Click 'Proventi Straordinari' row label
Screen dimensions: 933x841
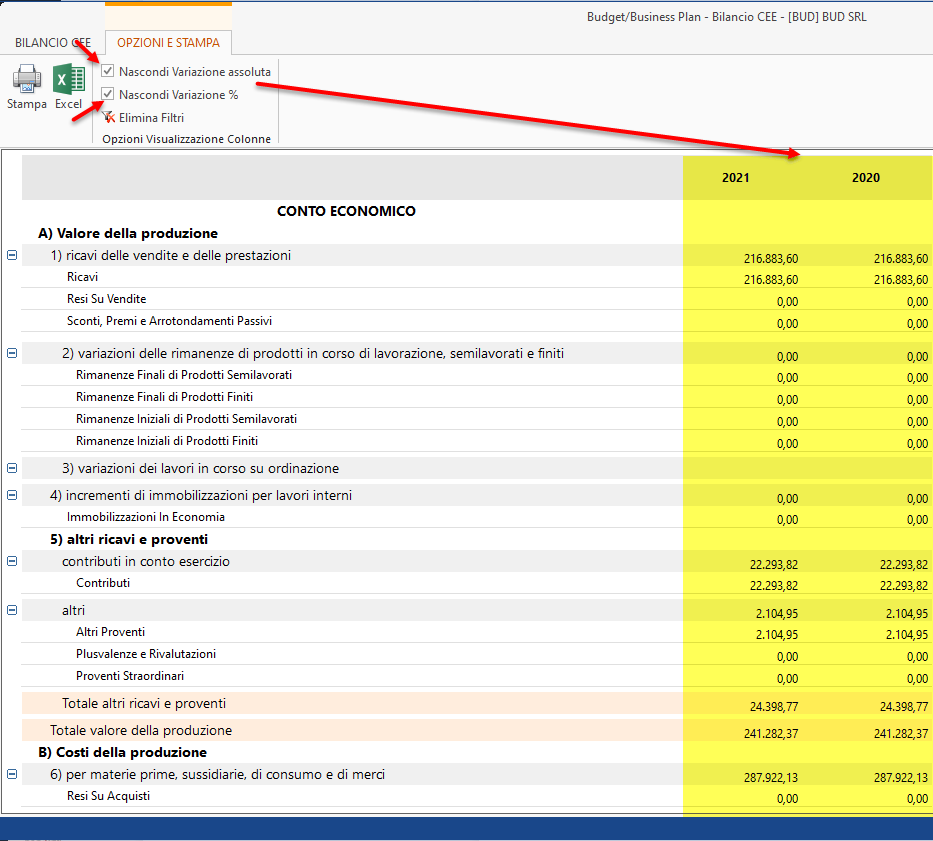point(130,676)
